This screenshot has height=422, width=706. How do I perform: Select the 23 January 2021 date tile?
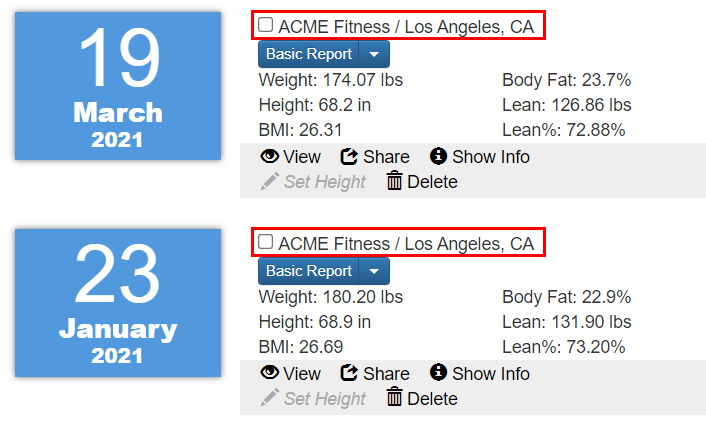tap(118, 303)
